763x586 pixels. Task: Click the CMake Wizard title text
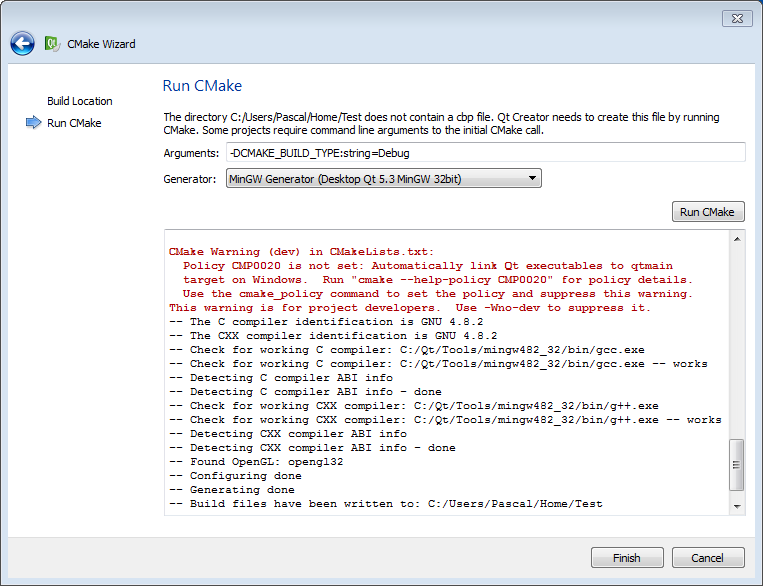101,44
